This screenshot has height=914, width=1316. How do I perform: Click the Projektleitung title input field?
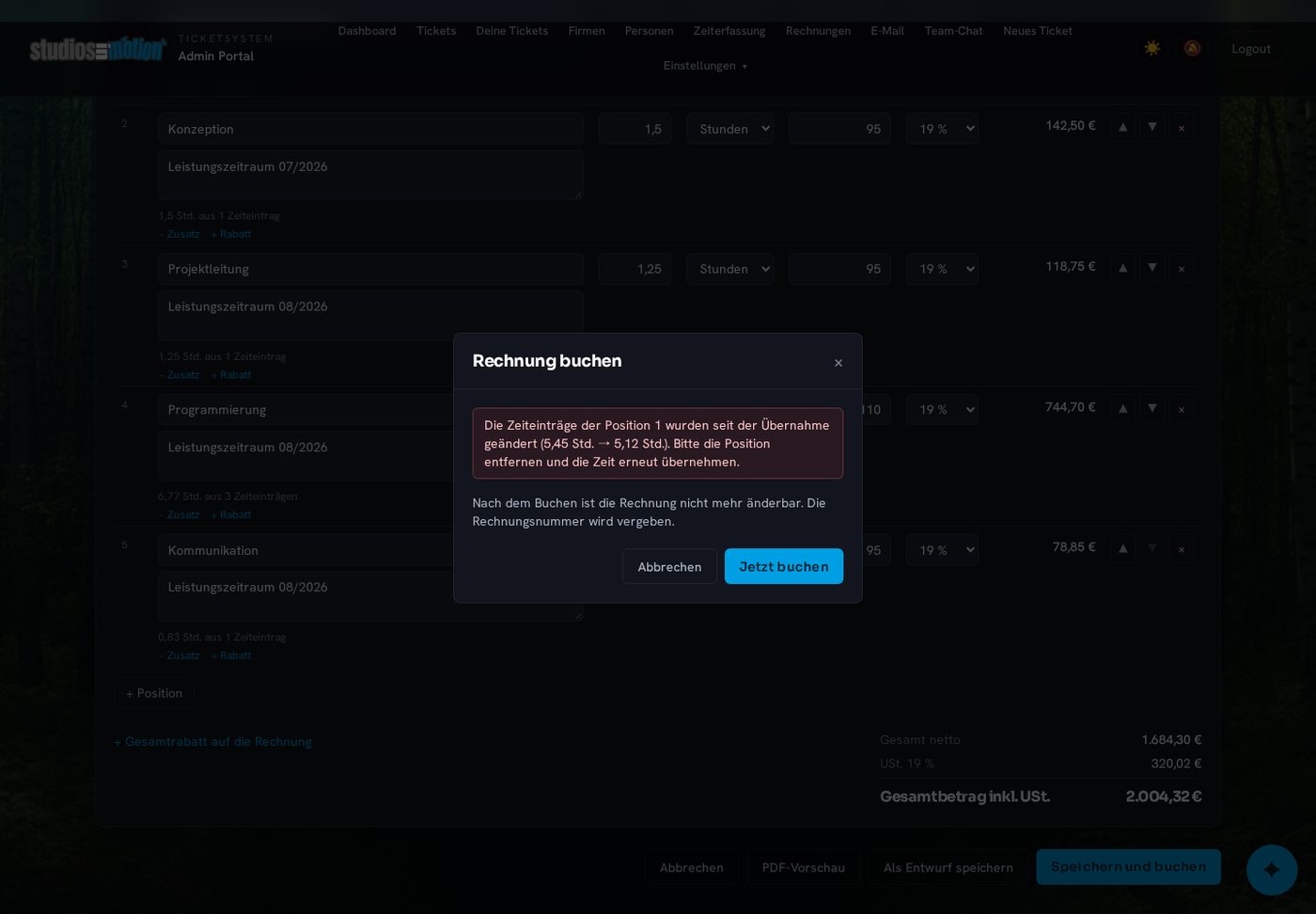coord(370,269)
